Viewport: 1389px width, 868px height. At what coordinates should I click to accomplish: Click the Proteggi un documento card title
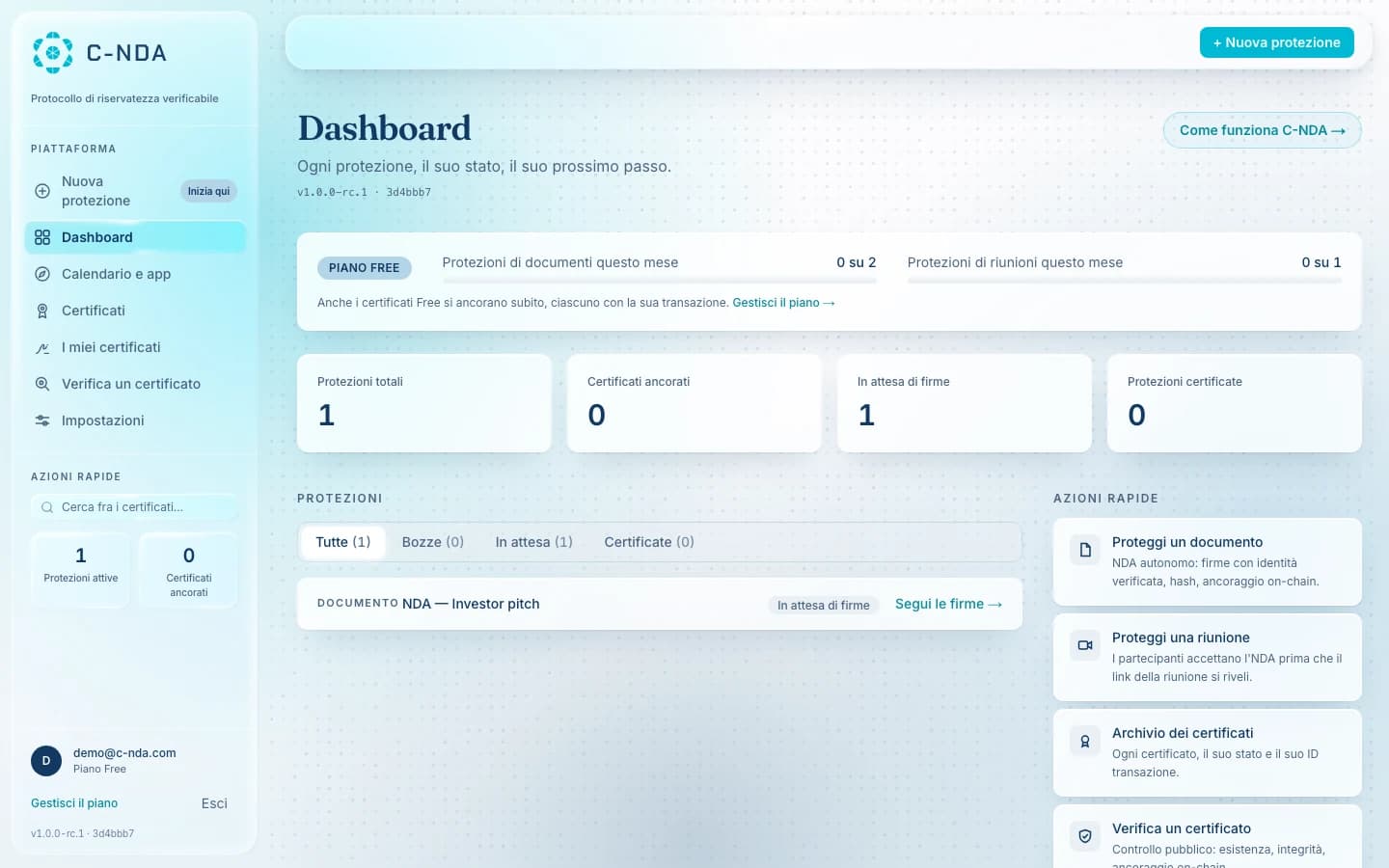(1186, 542)
